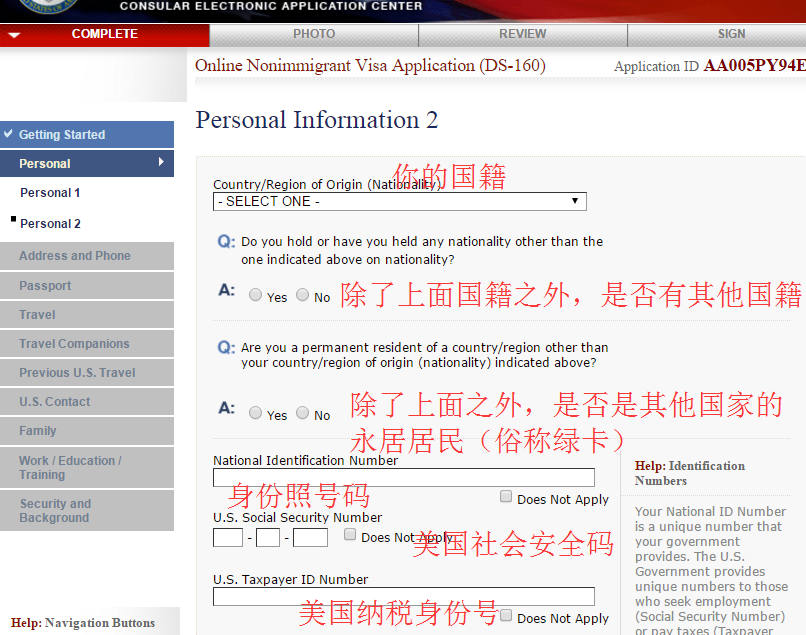Click the Getting Started checkmark icon
Viewport: 806px width, 635px height.
click(8, 134)
